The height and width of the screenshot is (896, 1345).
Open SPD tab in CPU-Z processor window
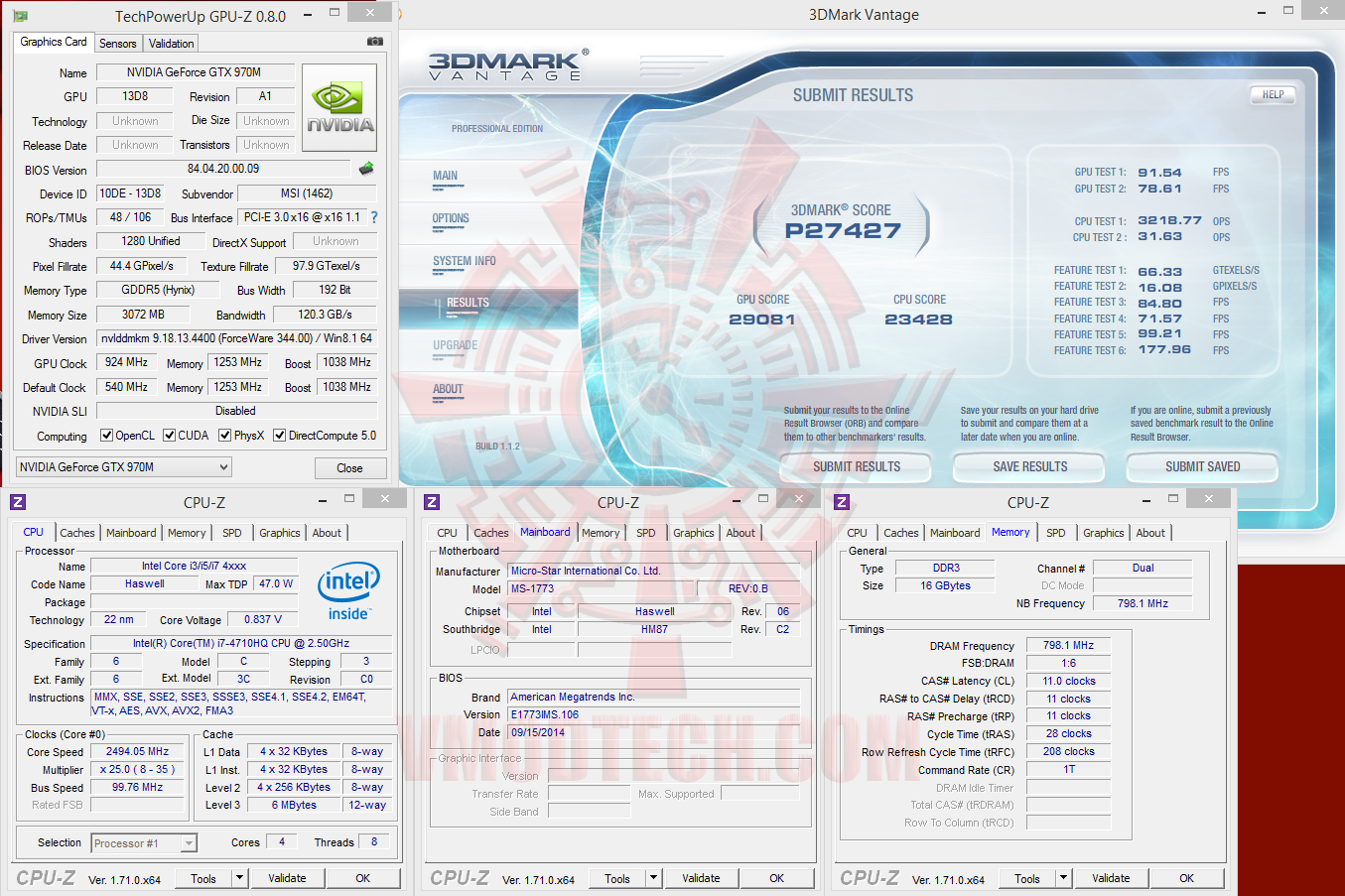click(x=232, y=533)
